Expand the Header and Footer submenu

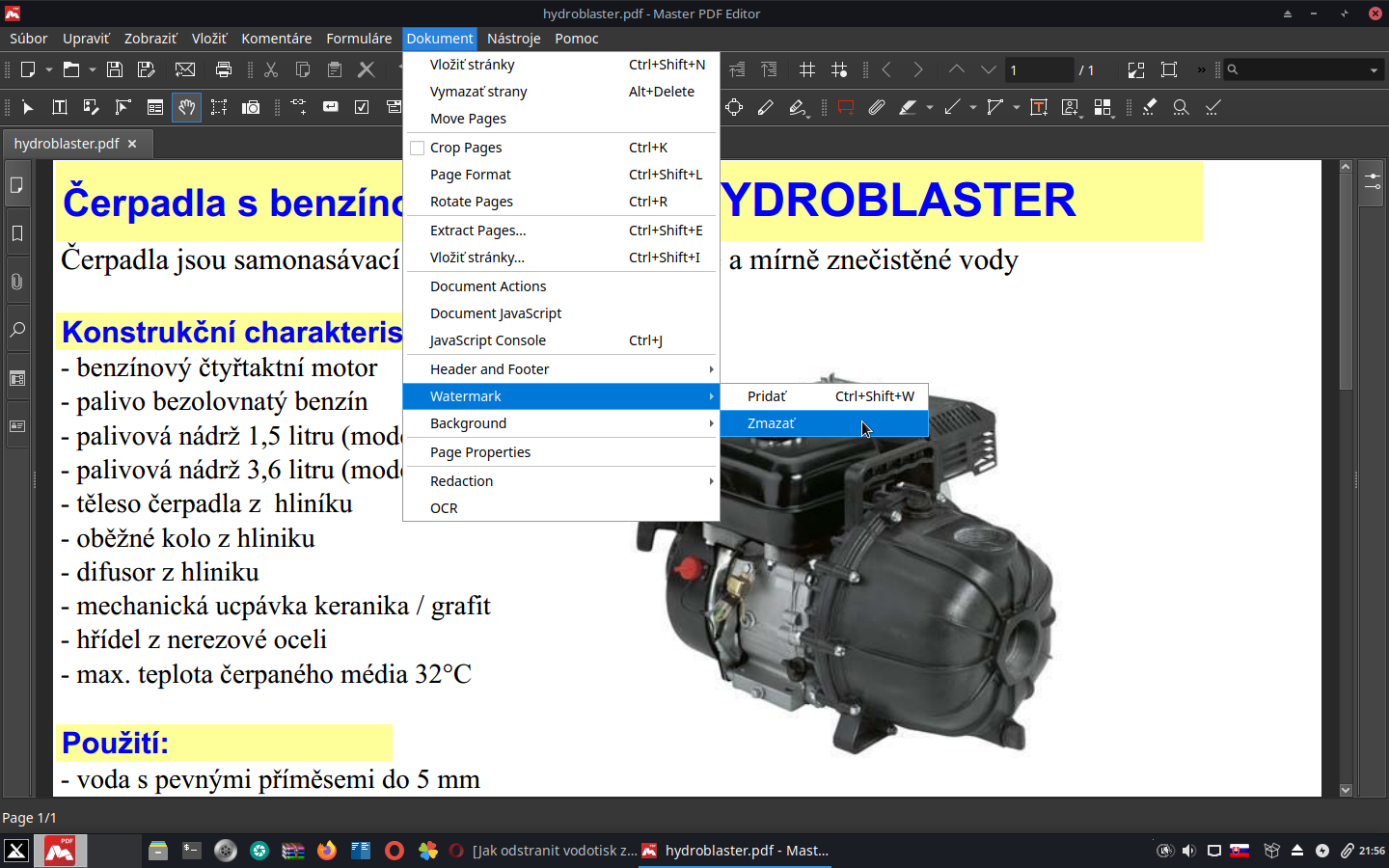pos(561,369)
